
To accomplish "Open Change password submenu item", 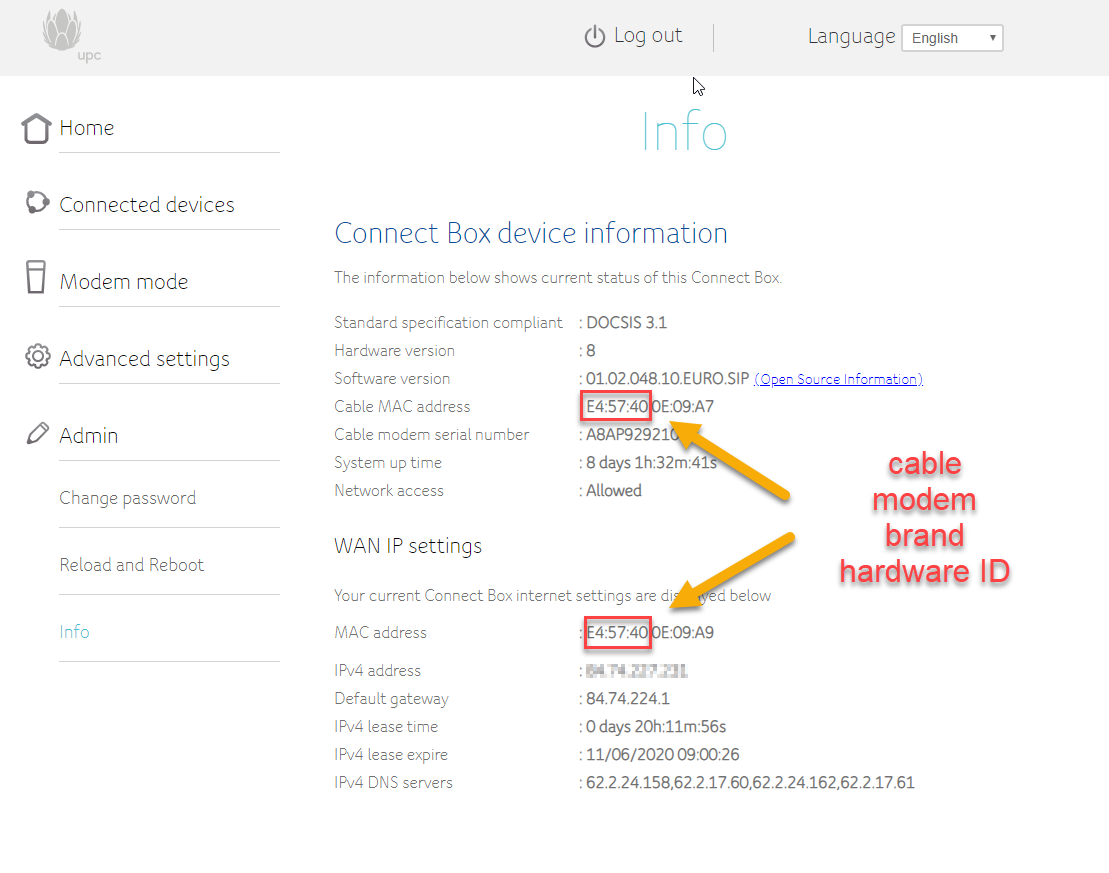I will (x=127, y=498).
